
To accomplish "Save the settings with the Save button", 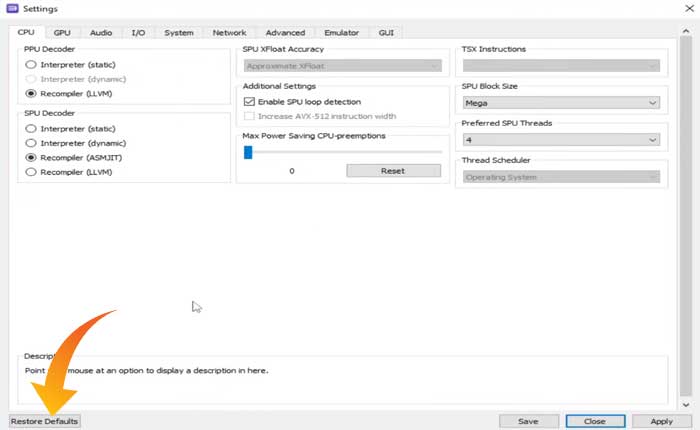I will (528, 421).
